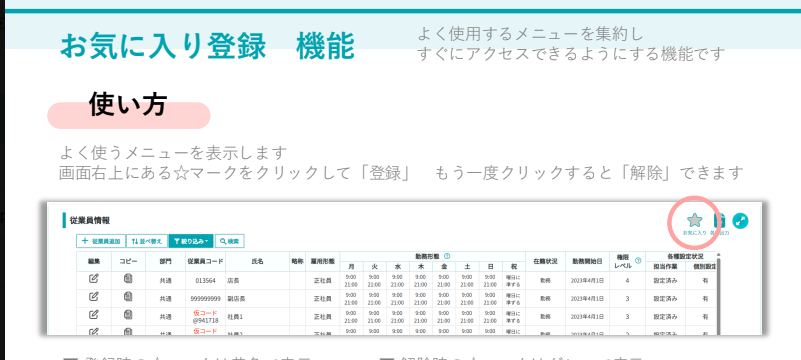The height and width of the screenshot is (360, 801).
Task: Click employee code 013564 cell
Action: 205,280
